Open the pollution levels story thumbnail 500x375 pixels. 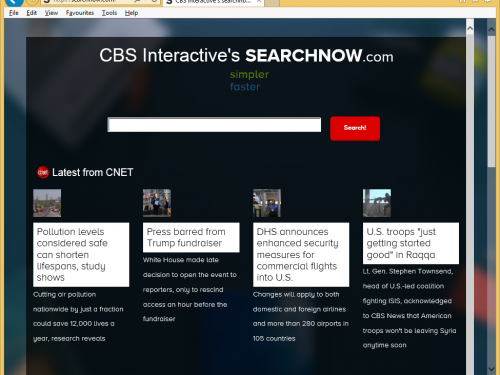pyautogui.click(x=47, y=203)
